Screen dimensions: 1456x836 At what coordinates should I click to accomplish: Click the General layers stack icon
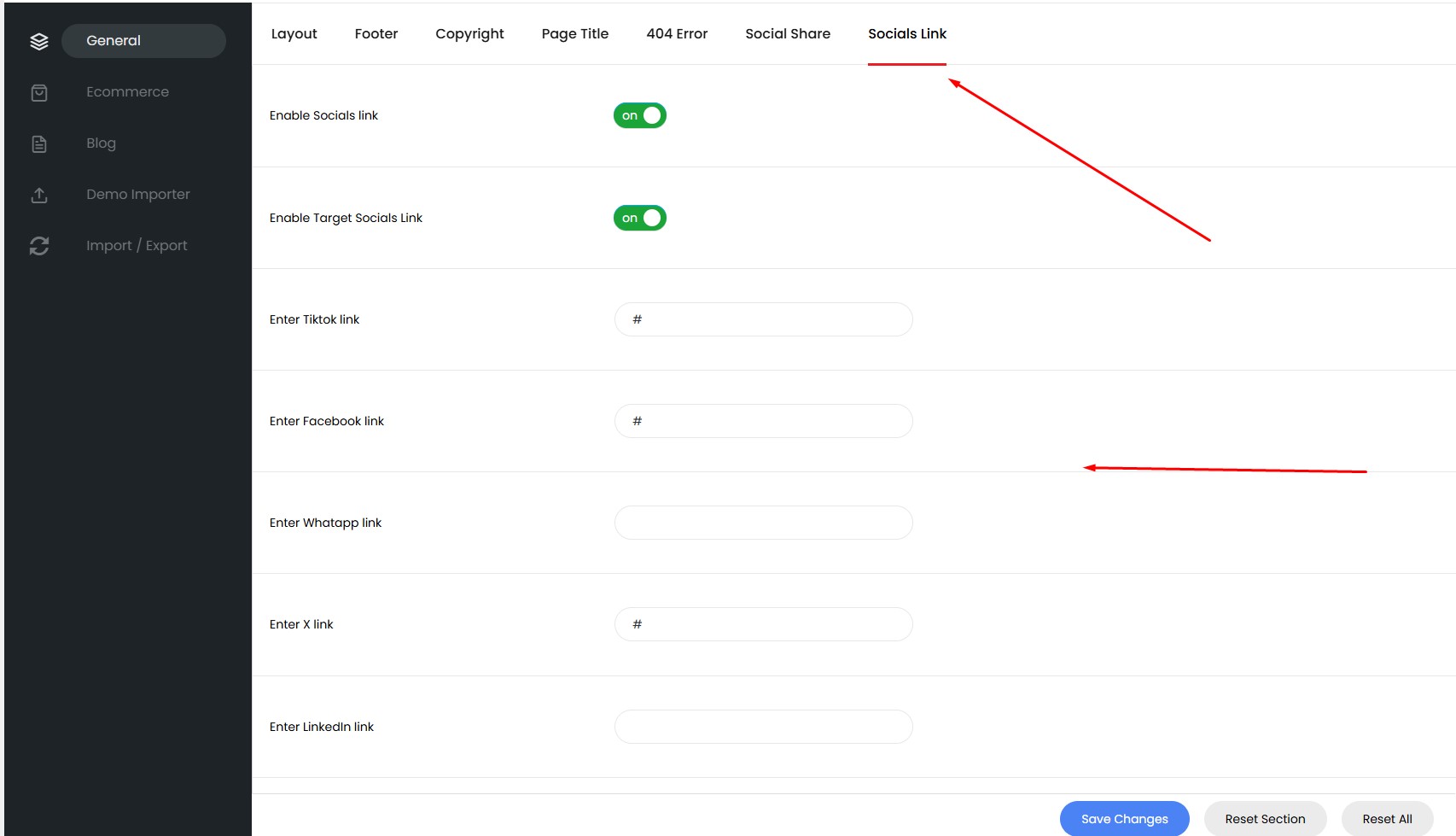39,41
